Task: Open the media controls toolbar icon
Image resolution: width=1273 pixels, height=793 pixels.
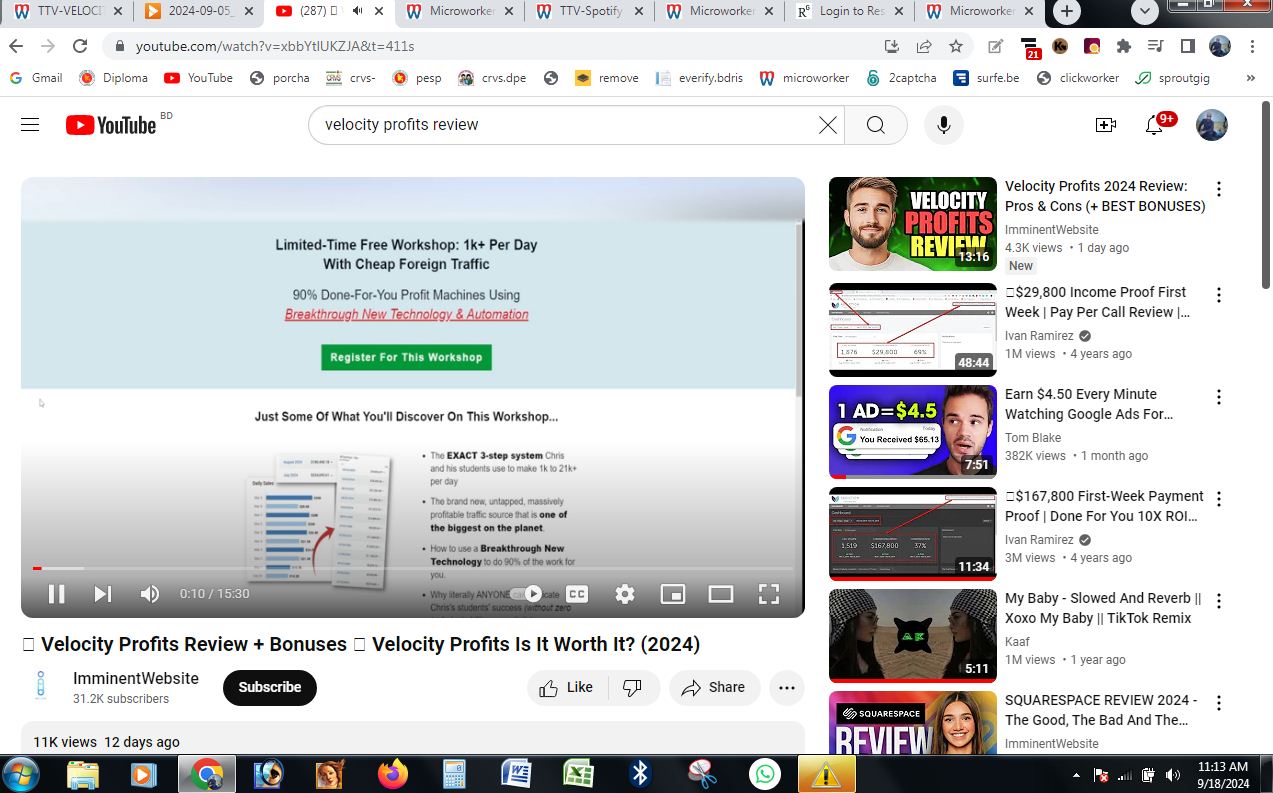Action: (1156, 46)
